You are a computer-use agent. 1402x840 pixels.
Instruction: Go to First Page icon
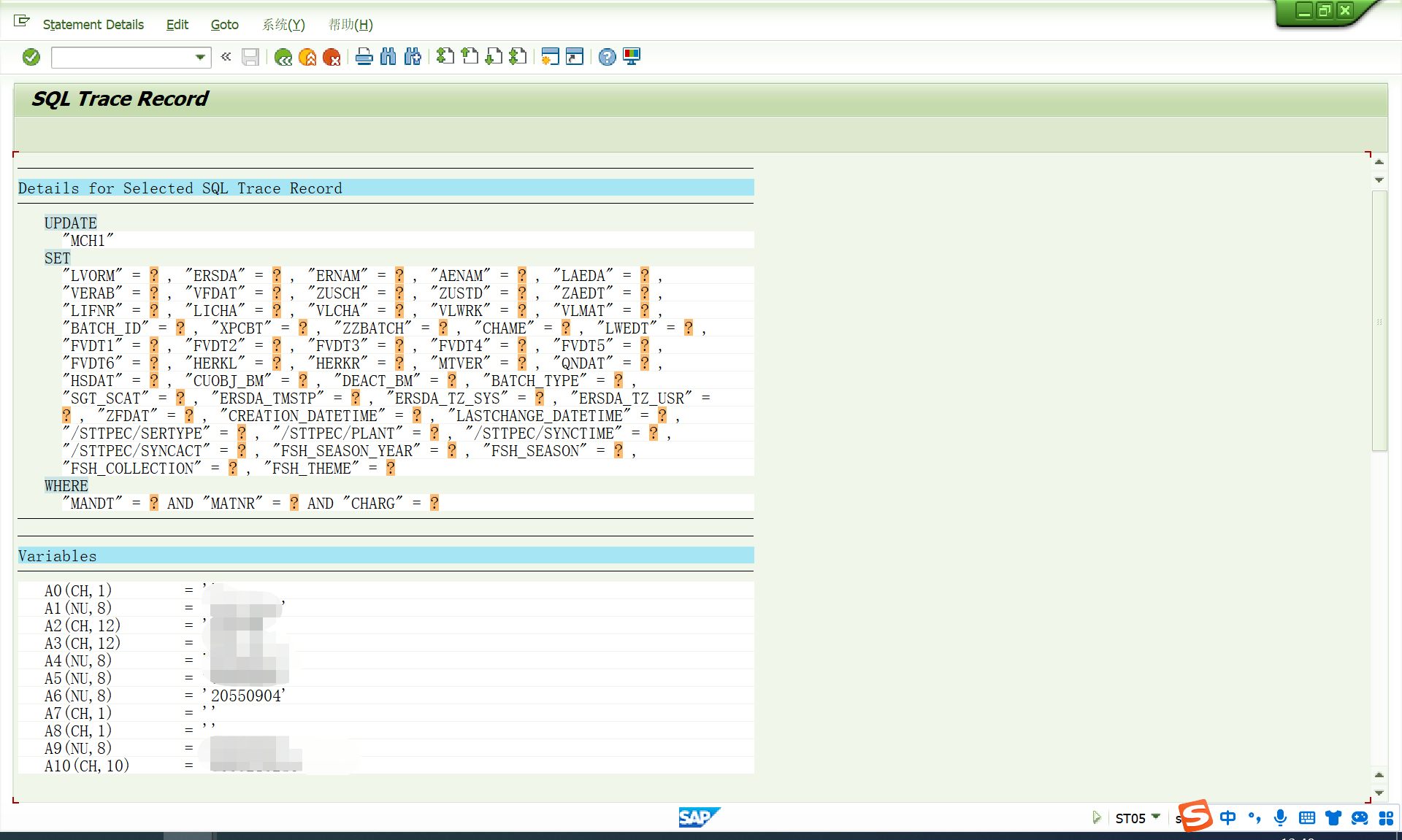445,56
